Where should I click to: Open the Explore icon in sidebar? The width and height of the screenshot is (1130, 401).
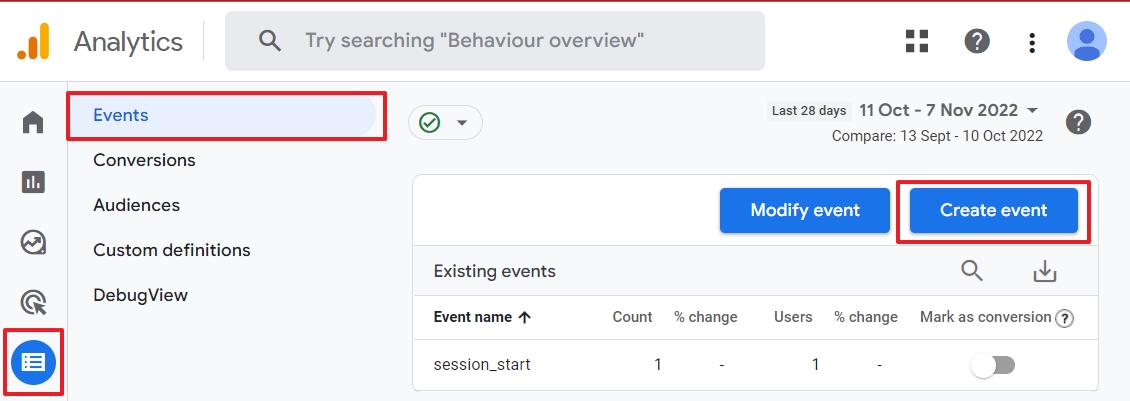point(33,242)
